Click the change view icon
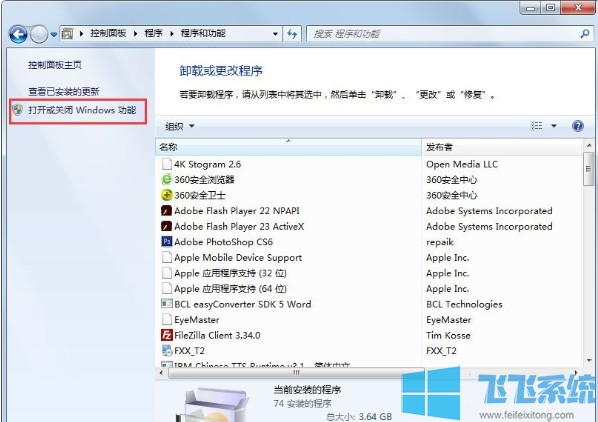598x422 pixels. point(537,125)
